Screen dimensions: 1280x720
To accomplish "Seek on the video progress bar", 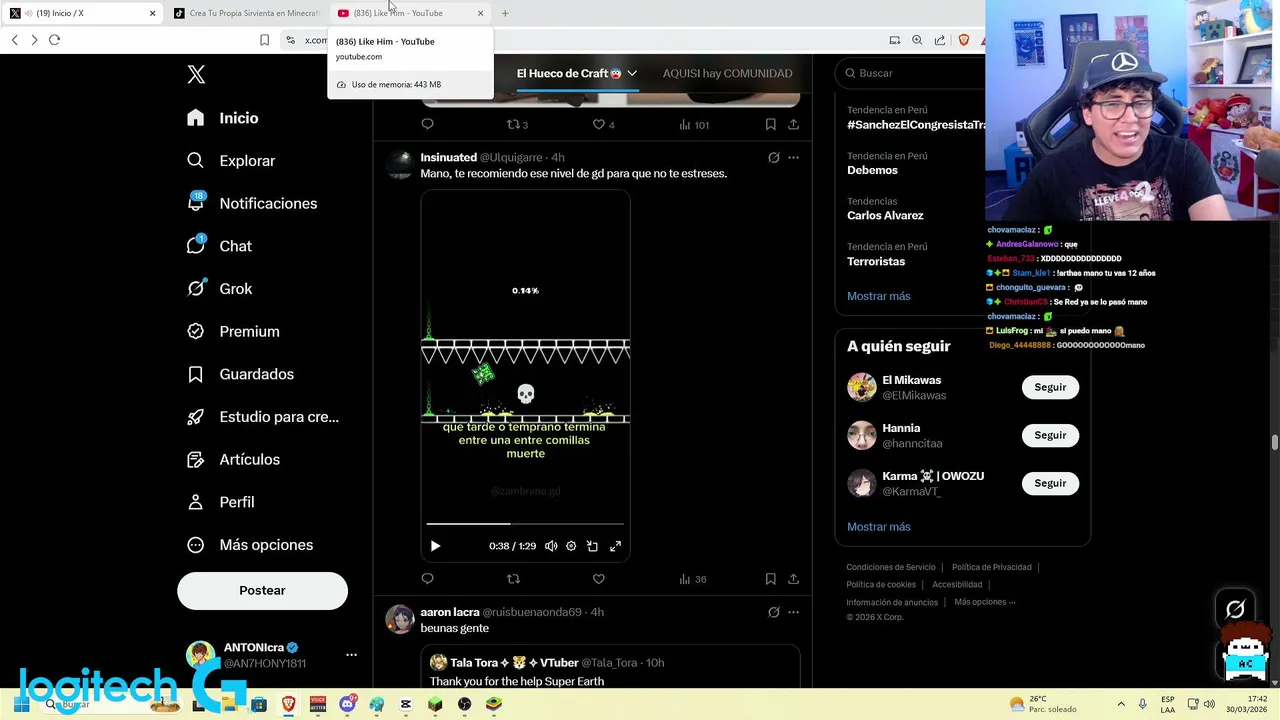I will 525,523.
